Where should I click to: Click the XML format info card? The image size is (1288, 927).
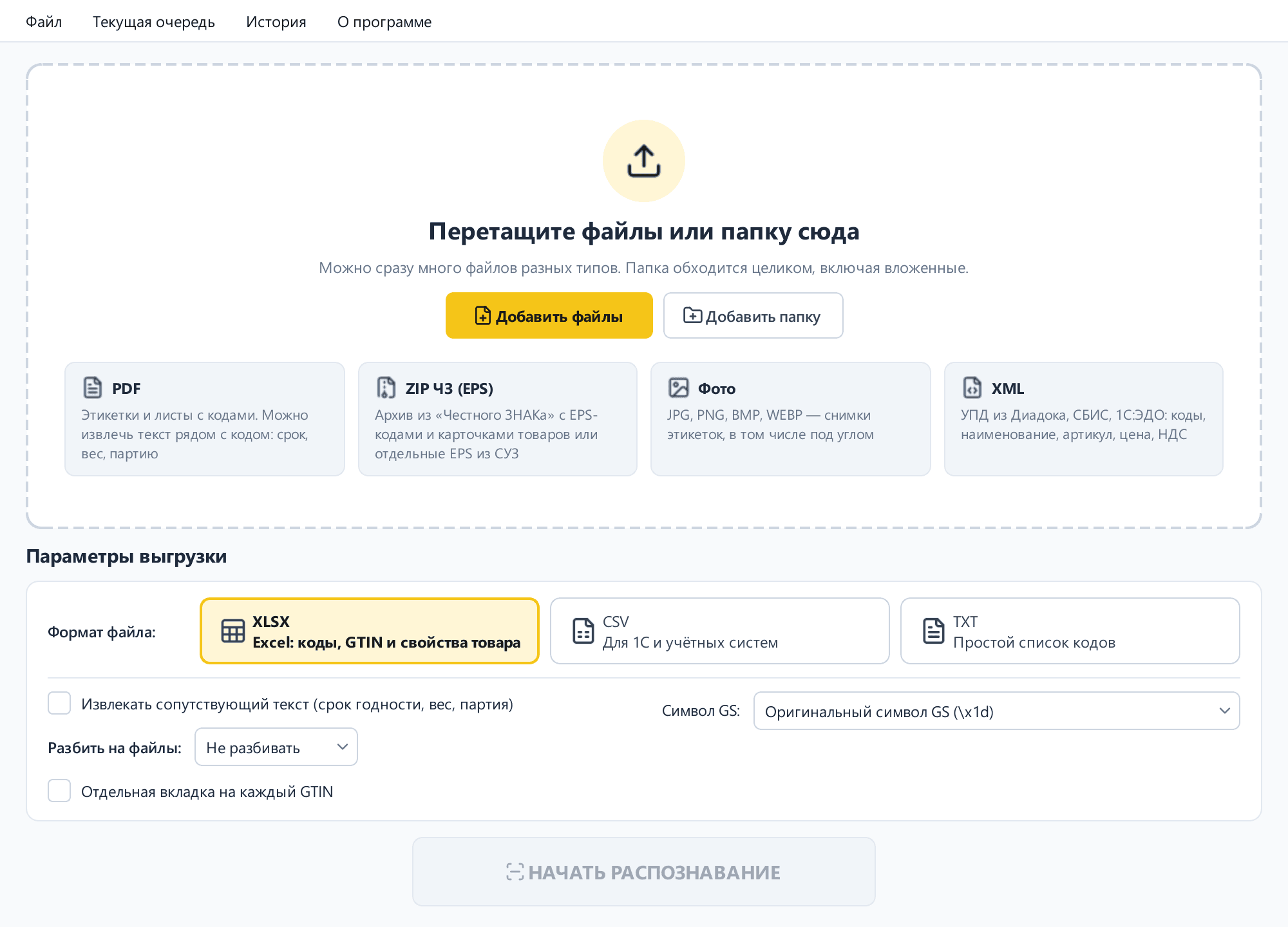(x=1084, y=419)
